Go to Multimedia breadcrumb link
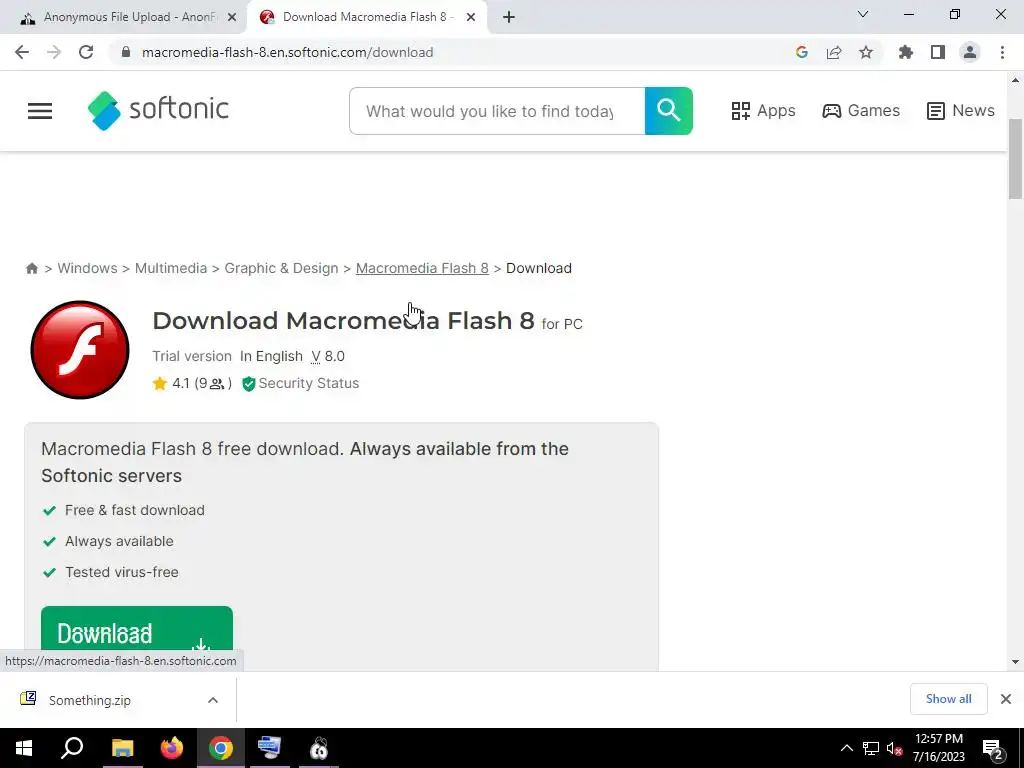The width and height of the screenshot is (1024, 768). 170,268
